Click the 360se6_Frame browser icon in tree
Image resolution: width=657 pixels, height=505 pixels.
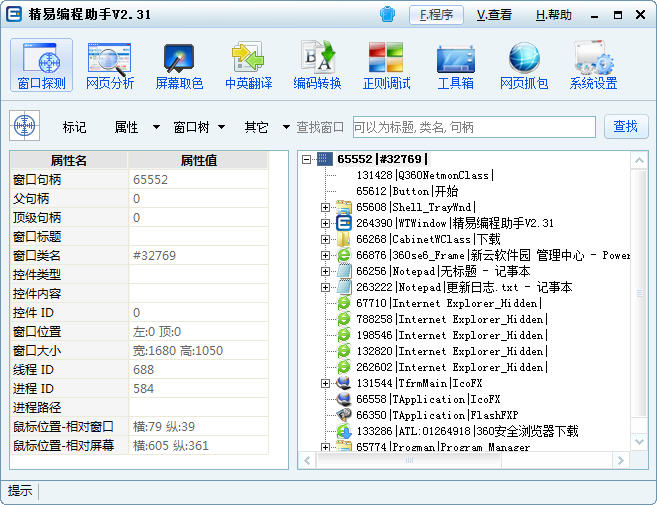(x=344, y=255)
